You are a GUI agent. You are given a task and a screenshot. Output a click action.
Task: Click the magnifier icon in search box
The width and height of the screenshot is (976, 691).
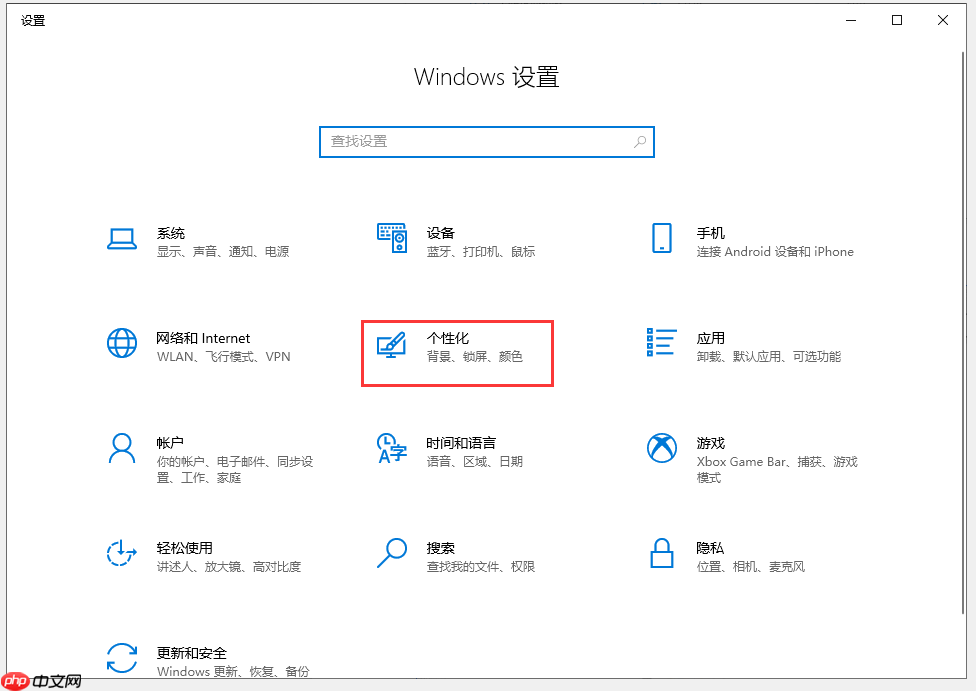(x=639, y=142)
